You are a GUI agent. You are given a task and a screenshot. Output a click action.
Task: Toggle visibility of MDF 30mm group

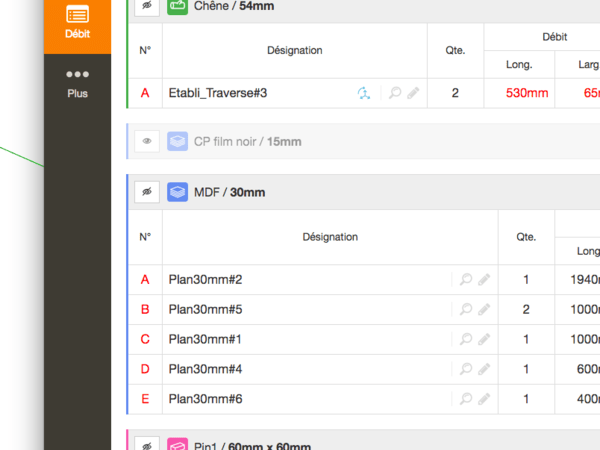147,191
